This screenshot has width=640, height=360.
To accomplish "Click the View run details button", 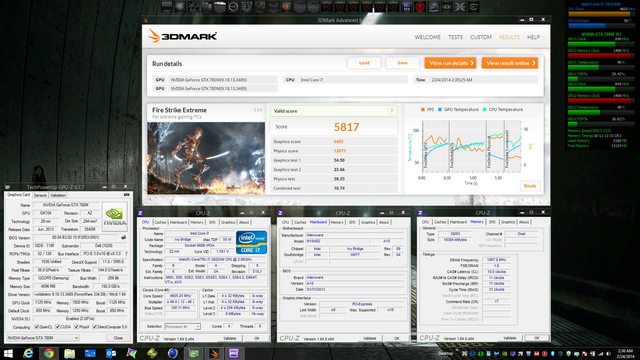I will (x=450, y=63).
